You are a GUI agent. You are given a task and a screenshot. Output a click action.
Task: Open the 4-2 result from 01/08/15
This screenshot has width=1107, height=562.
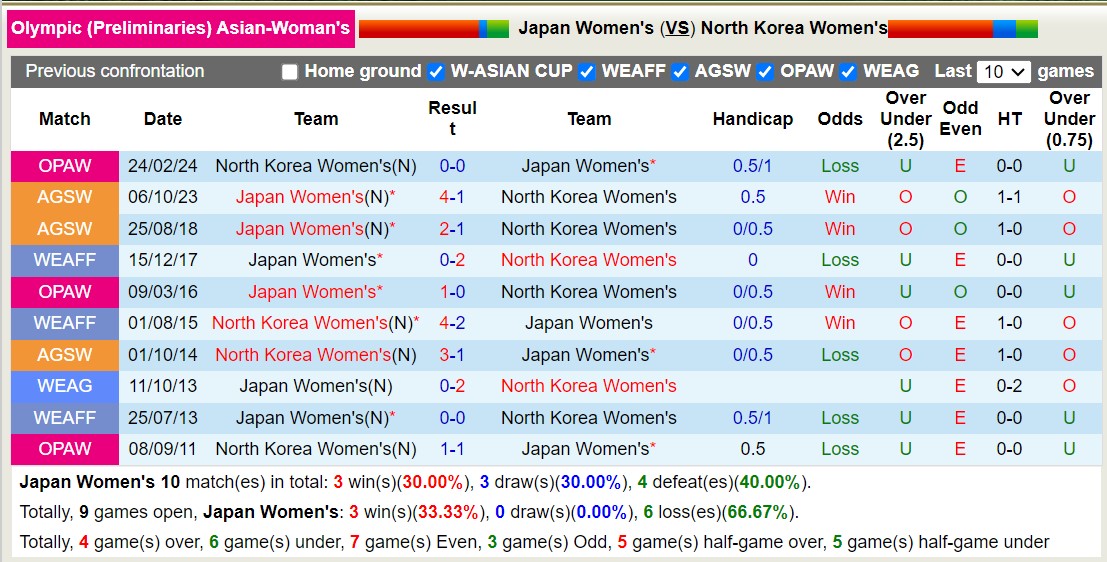click(452, 323)
